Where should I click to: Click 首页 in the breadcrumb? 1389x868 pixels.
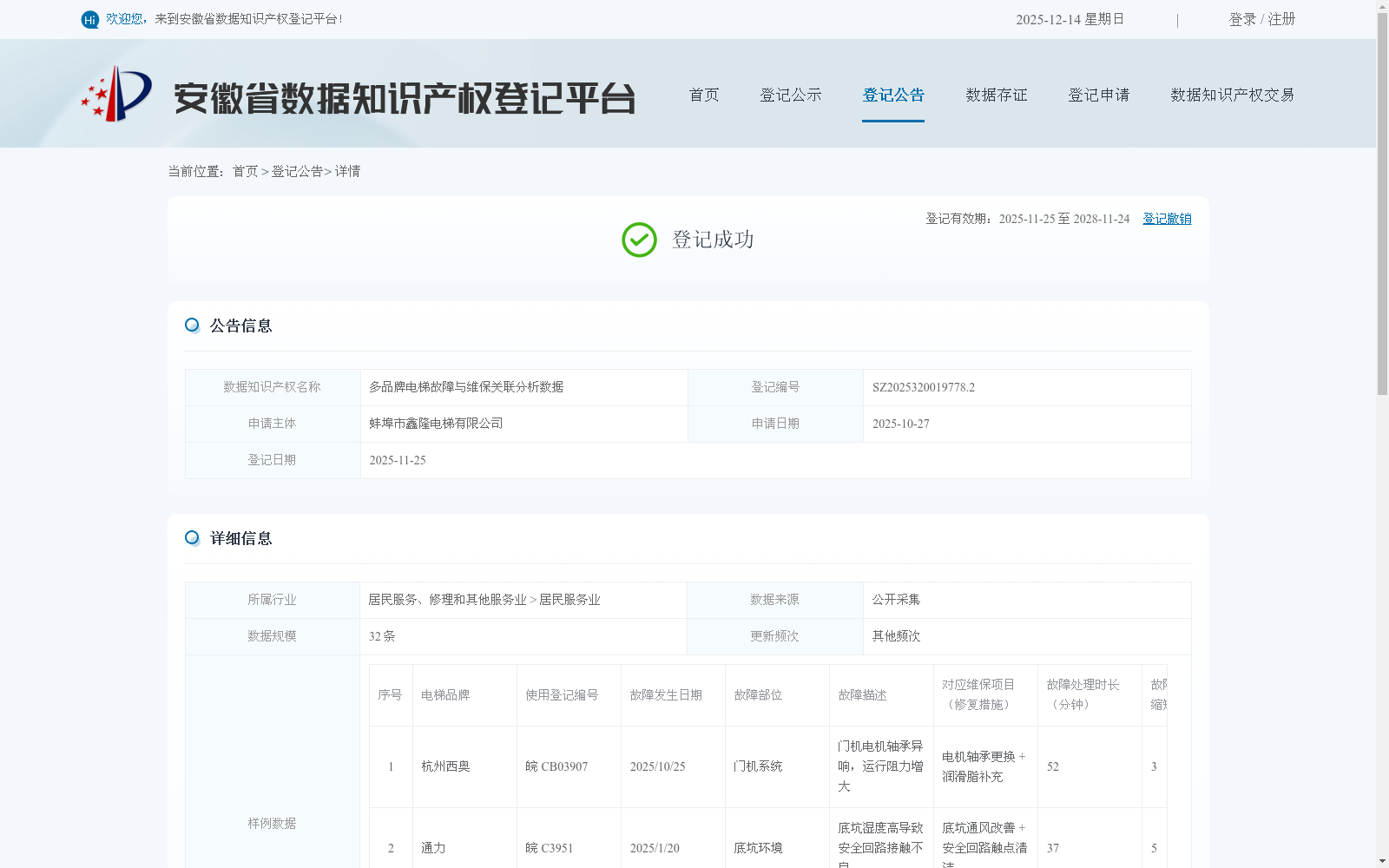(245, 171)
